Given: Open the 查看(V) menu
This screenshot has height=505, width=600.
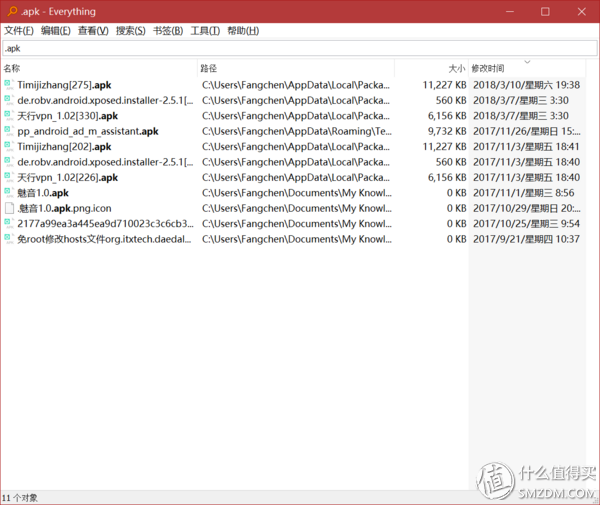Looking at the screenshot, I should coord(93,31).
